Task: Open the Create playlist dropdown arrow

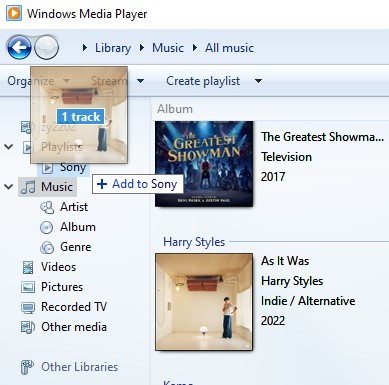Action: click(258, 81)
